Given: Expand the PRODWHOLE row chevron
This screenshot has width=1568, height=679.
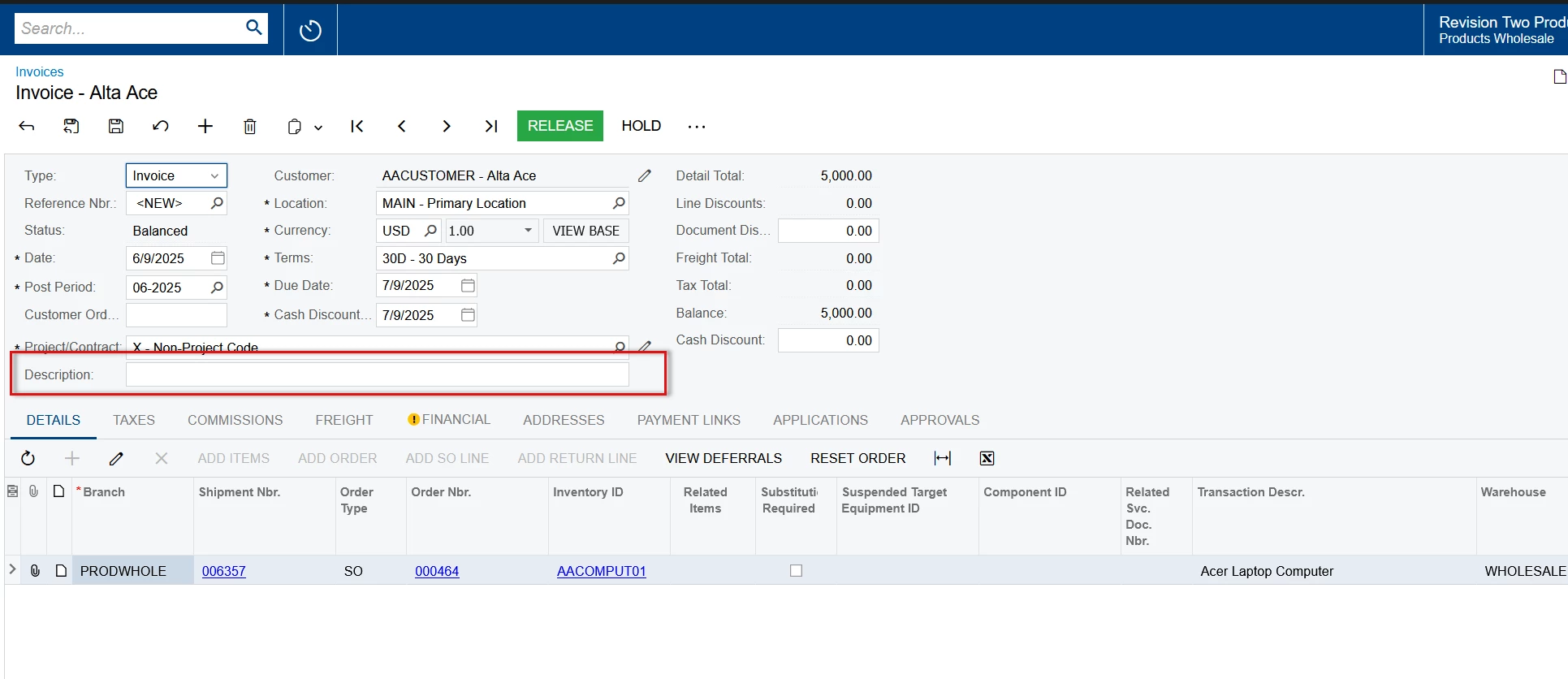Looking at the screenshot, I should coord(12,569).
